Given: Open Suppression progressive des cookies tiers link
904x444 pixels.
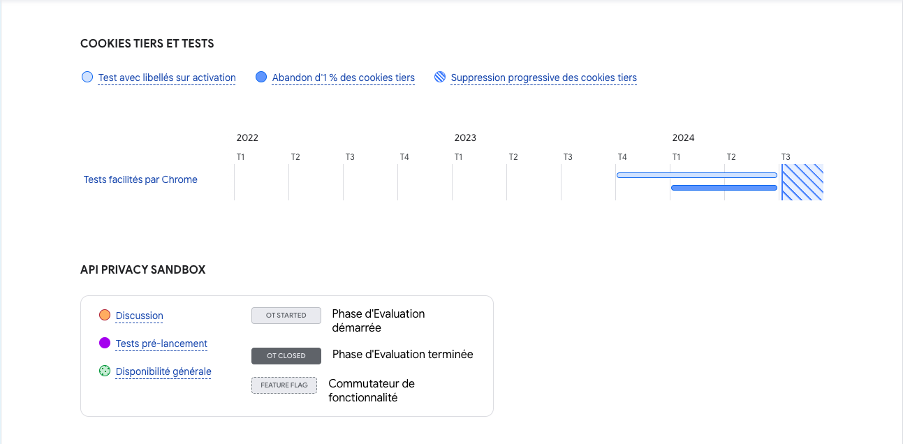Looking at the screenshot, I should pos(543,78).
